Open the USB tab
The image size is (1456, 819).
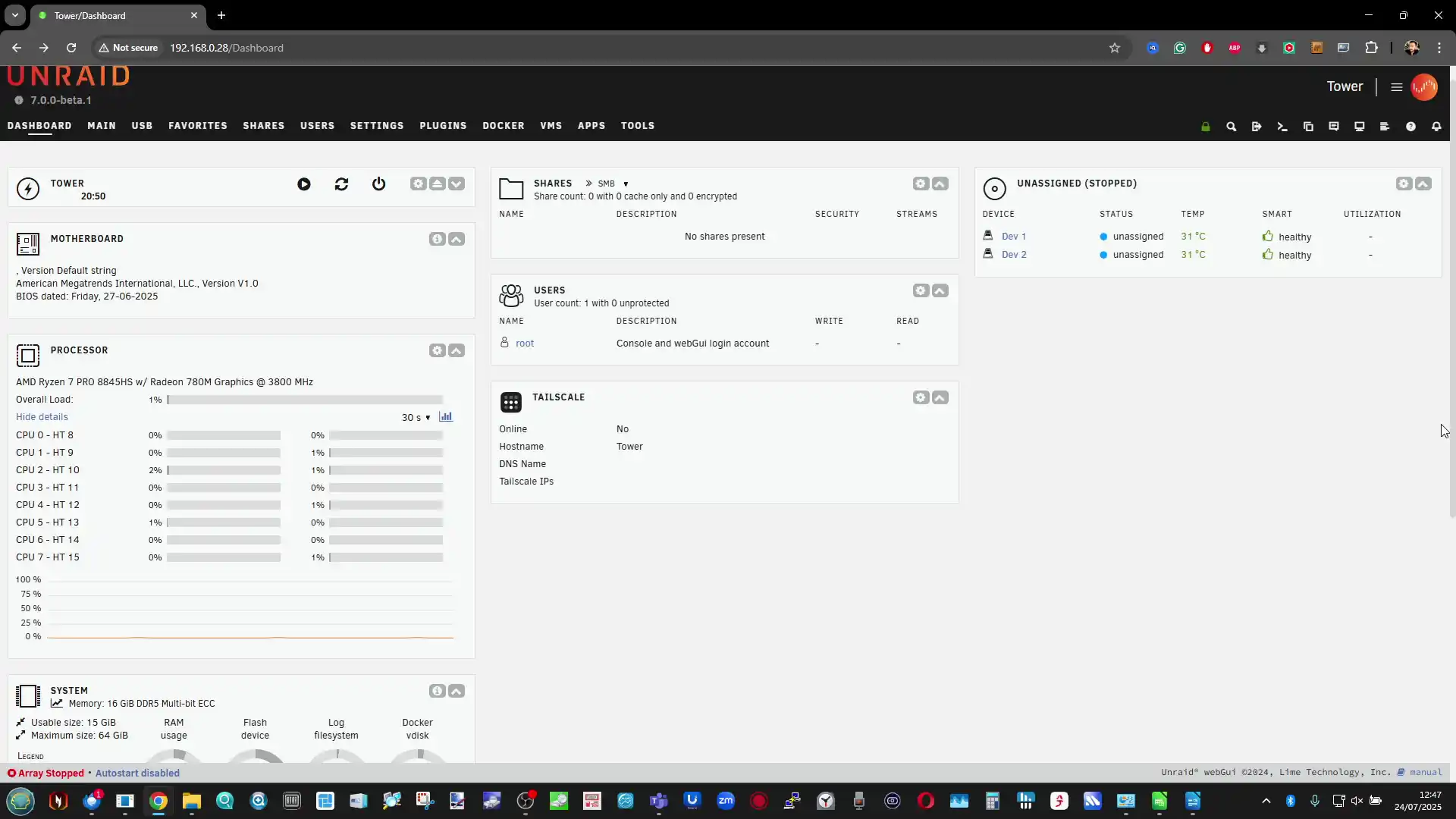coord(142,126)
